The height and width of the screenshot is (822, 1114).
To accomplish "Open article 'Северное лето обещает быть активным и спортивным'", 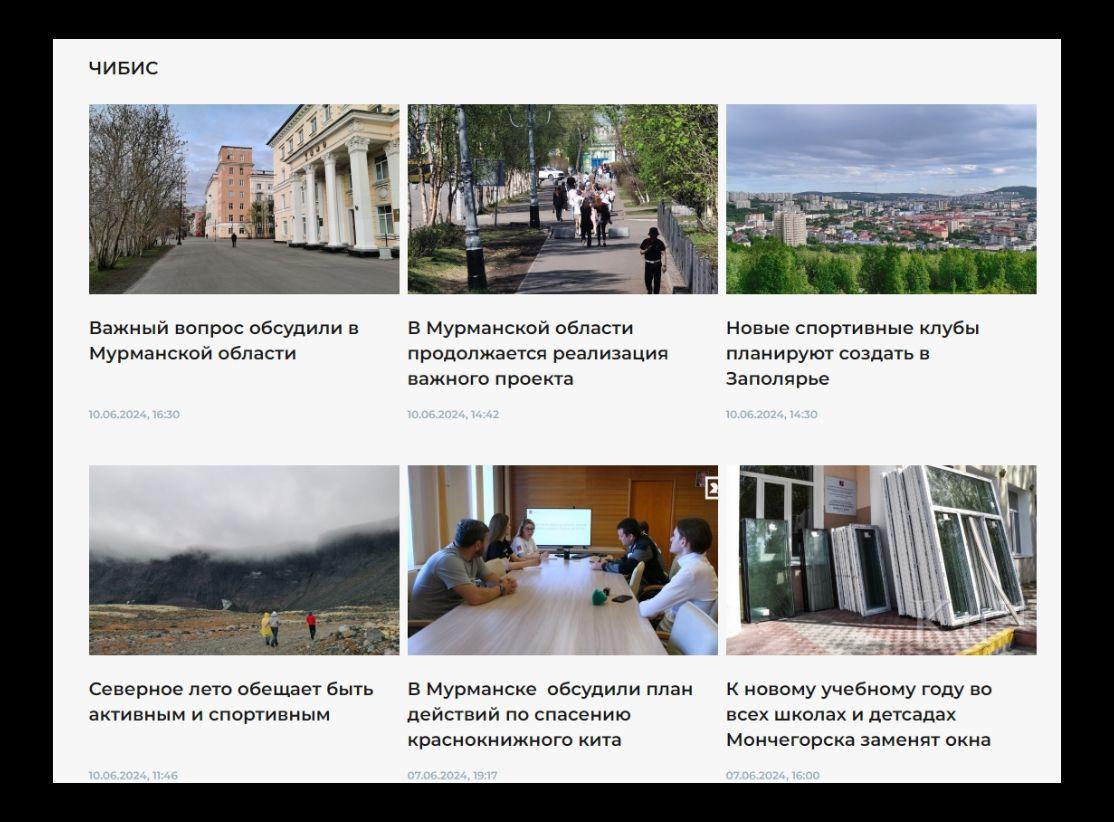I will click(231, 701).
